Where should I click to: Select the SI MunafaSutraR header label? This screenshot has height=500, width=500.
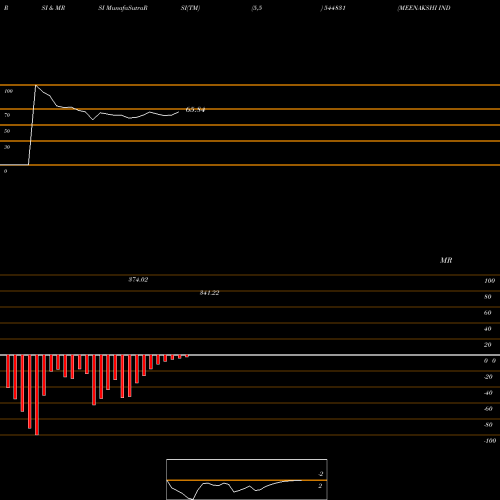(x=123, y=8)
